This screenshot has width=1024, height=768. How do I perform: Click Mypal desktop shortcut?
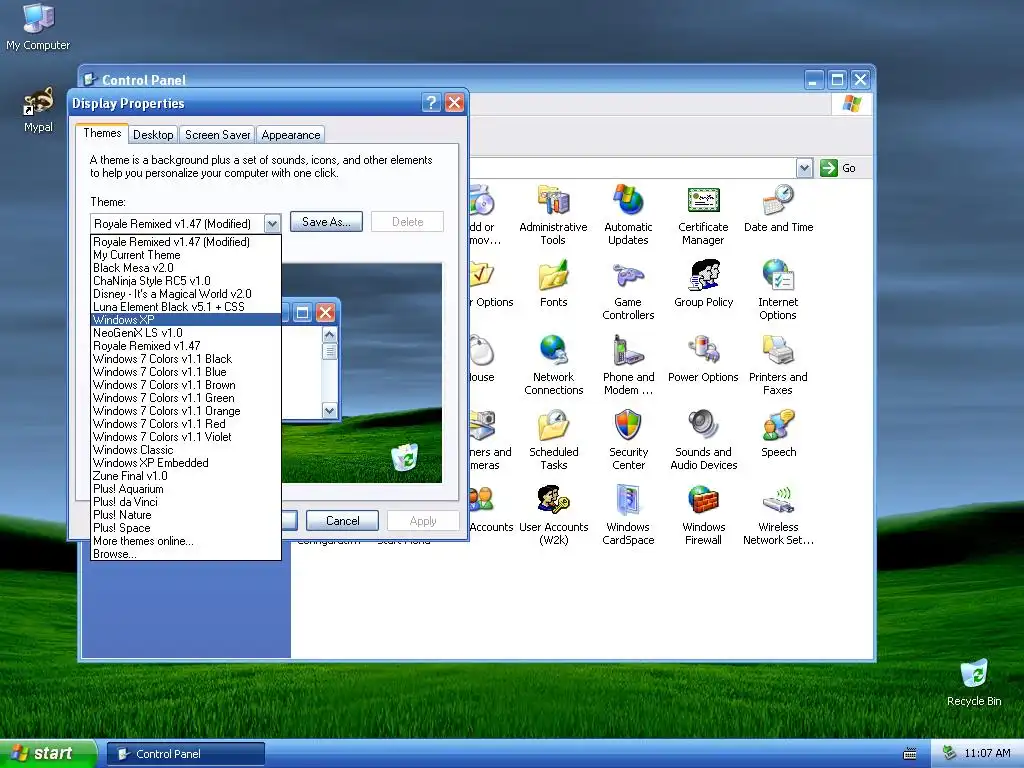pos(38,110)
